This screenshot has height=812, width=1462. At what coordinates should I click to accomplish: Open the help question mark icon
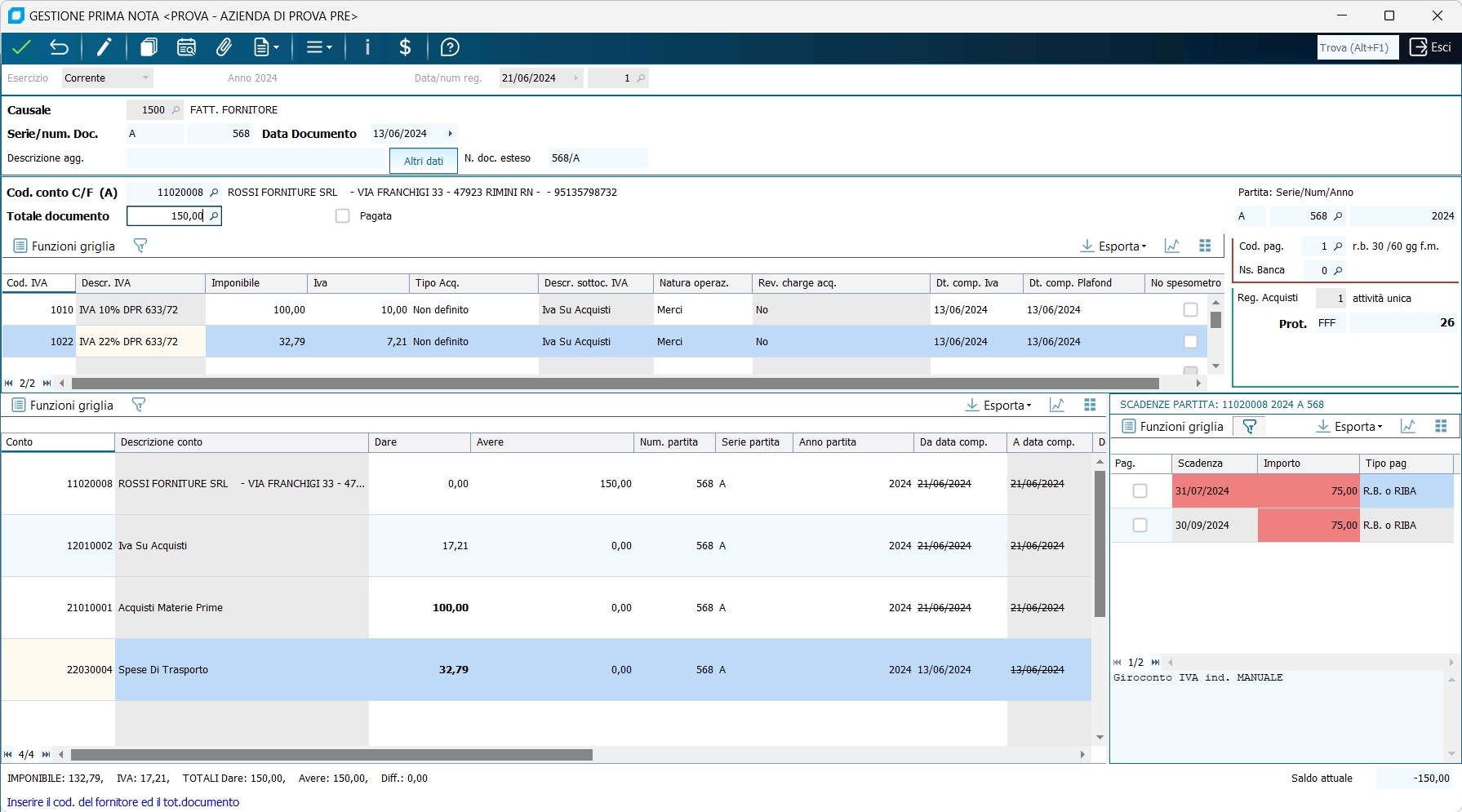click(450, 47)
